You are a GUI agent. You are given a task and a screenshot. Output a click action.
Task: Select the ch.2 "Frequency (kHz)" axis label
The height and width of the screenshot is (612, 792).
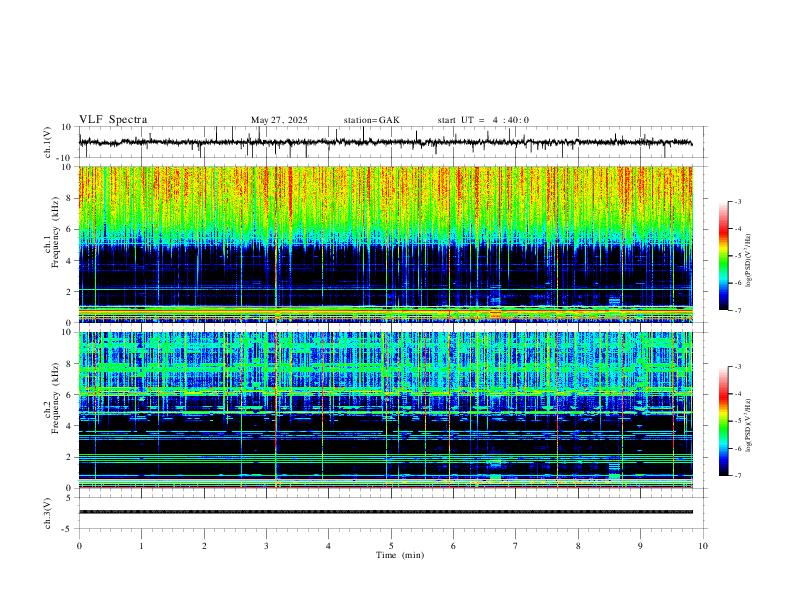click(x=55, y=398)
